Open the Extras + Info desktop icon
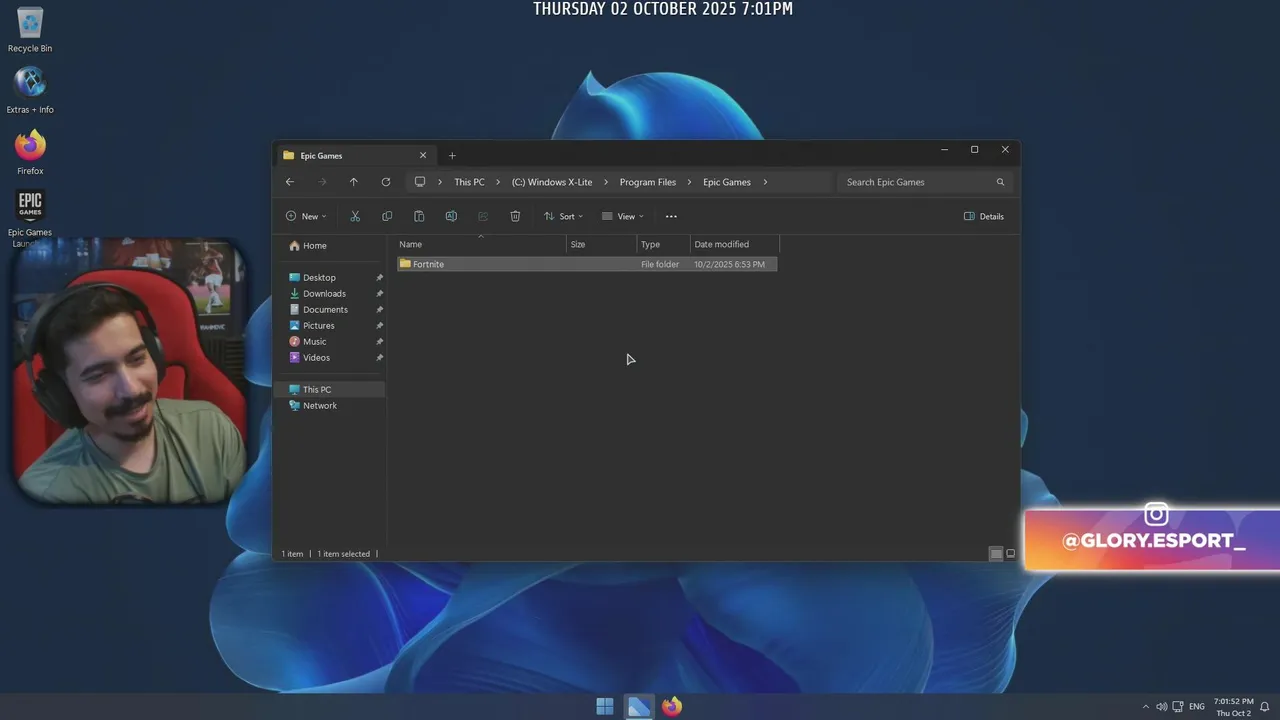 point(30,91)
